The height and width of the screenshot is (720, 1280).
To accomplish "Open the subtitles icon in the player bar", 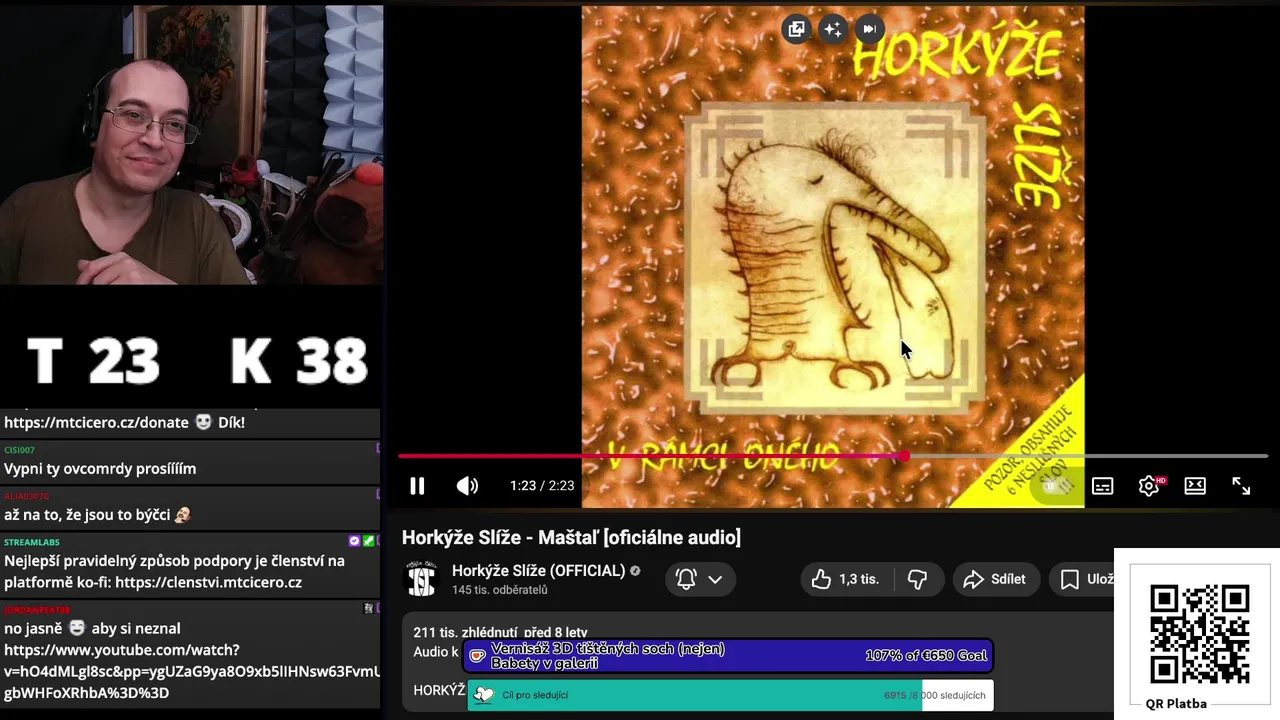I will pos(1102,486).
